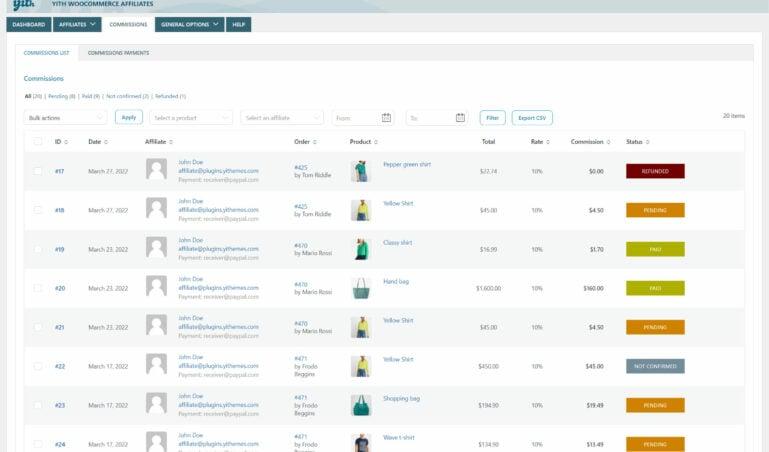This screenshot has height=452, width=769.
Task: Open the Pepper green shirt product link
Action: (x=407, y=165)
